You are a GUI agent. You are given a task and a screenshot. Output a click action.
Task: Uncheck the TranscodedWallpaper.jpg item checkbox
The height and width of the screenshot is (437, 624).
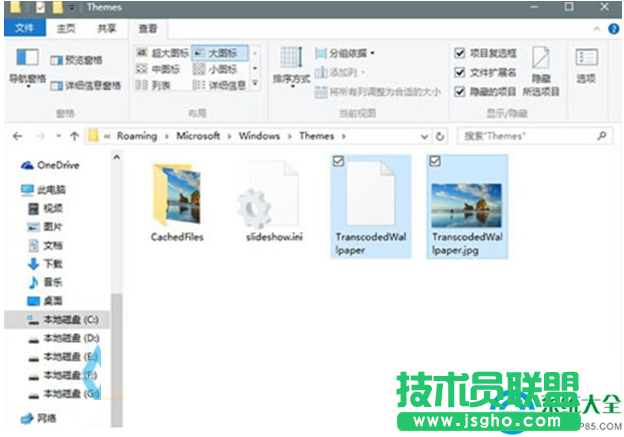tap(435, 161)
